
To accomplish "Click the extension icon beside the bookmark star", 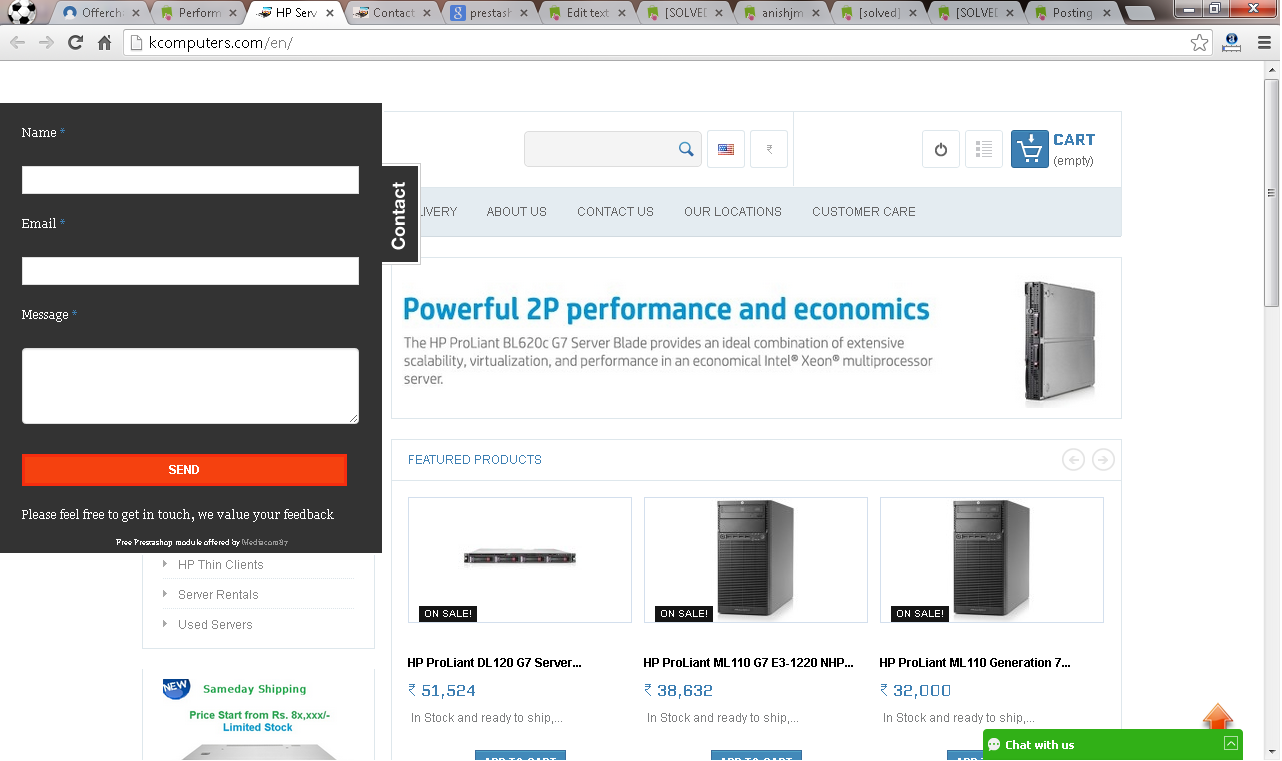I will point(1232,43).
